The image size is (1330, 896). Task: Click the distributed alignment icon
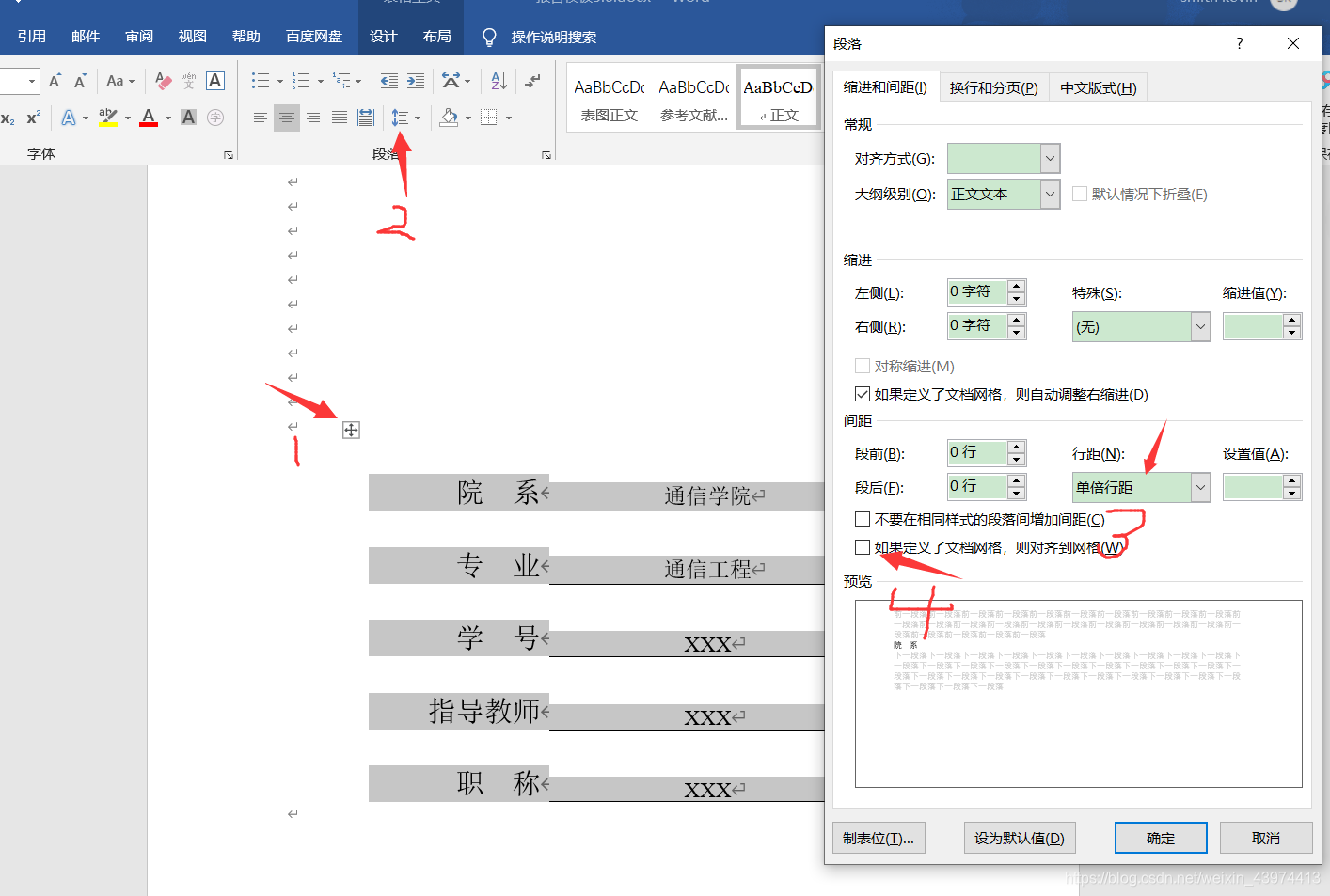pyautogui.click(x=366, y=118)
